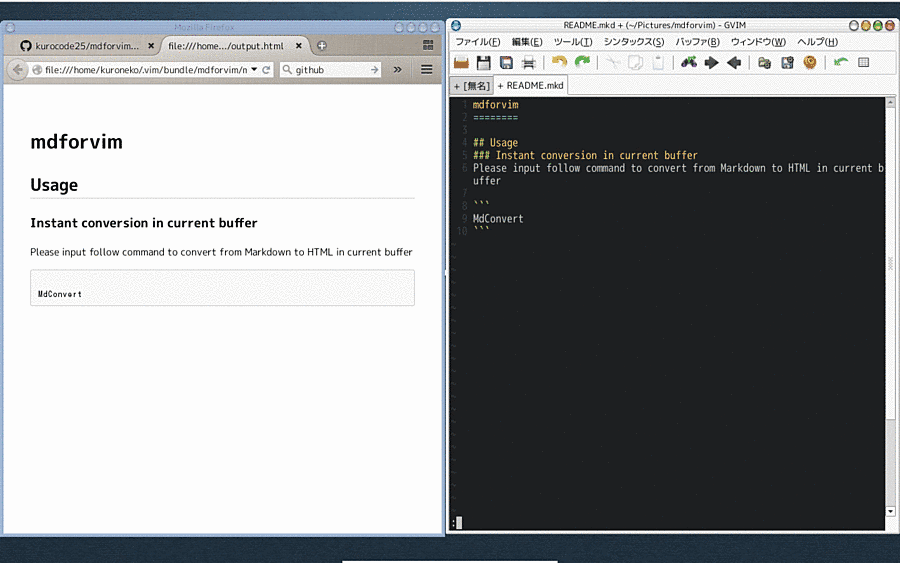Open the ヘルプ(H) menu

(x=817, y=42)
